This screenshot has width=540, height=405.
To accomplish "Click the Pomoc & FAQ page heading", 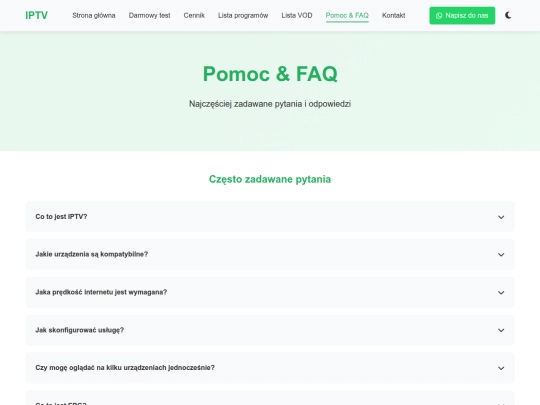I will tap(270, 74).
